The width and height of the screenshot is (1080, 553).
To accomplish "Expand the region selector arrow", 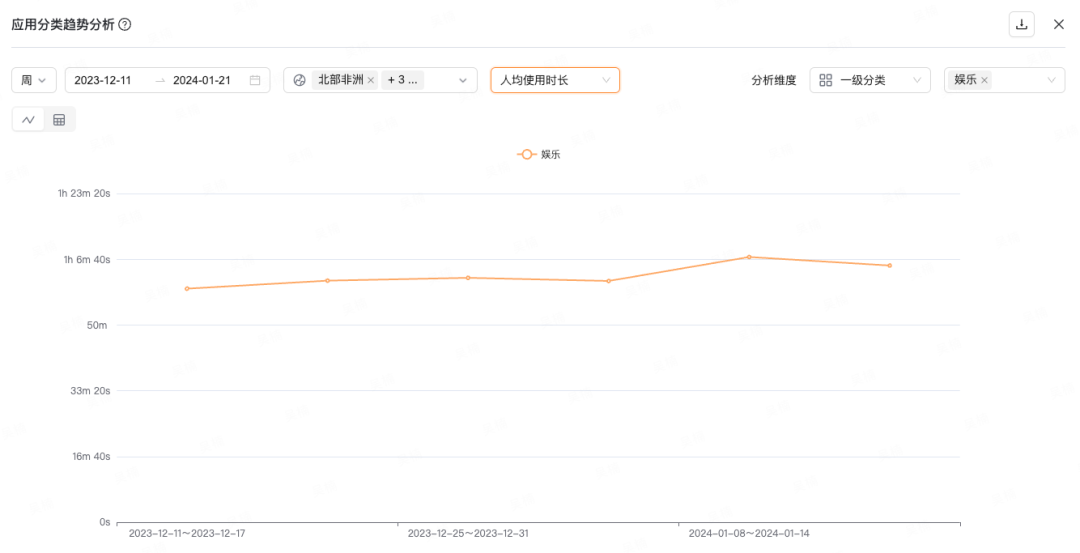I will (463, 80).
